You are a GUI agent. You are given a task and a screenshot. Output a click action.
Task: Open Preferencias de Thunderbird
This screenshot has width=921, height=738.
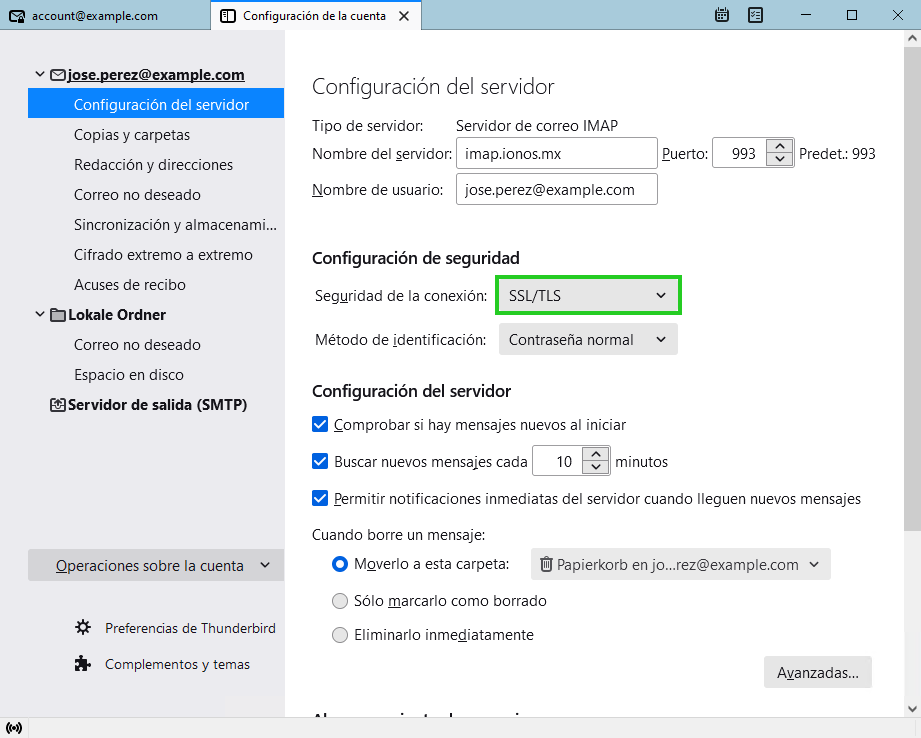pyautogui.click(x=190, y=628)
